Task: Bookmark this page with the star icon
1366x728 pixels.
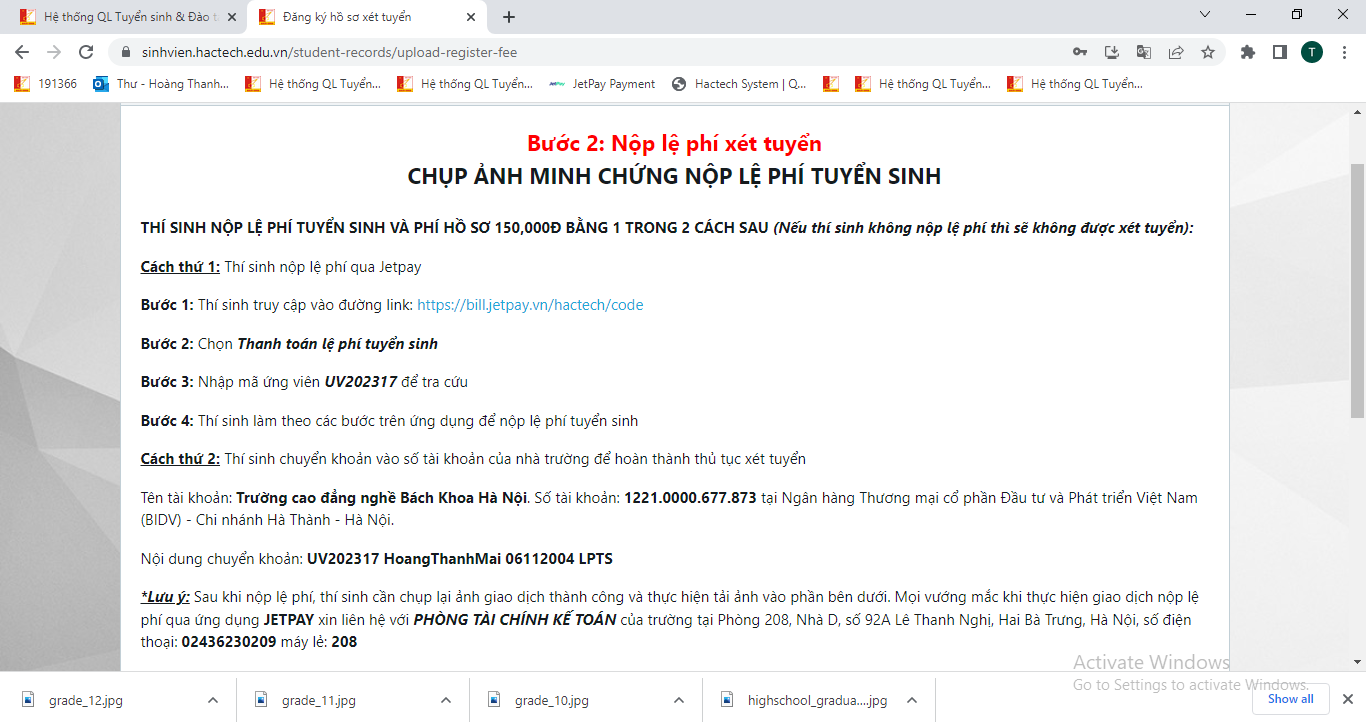Action: click(1208, 52)
